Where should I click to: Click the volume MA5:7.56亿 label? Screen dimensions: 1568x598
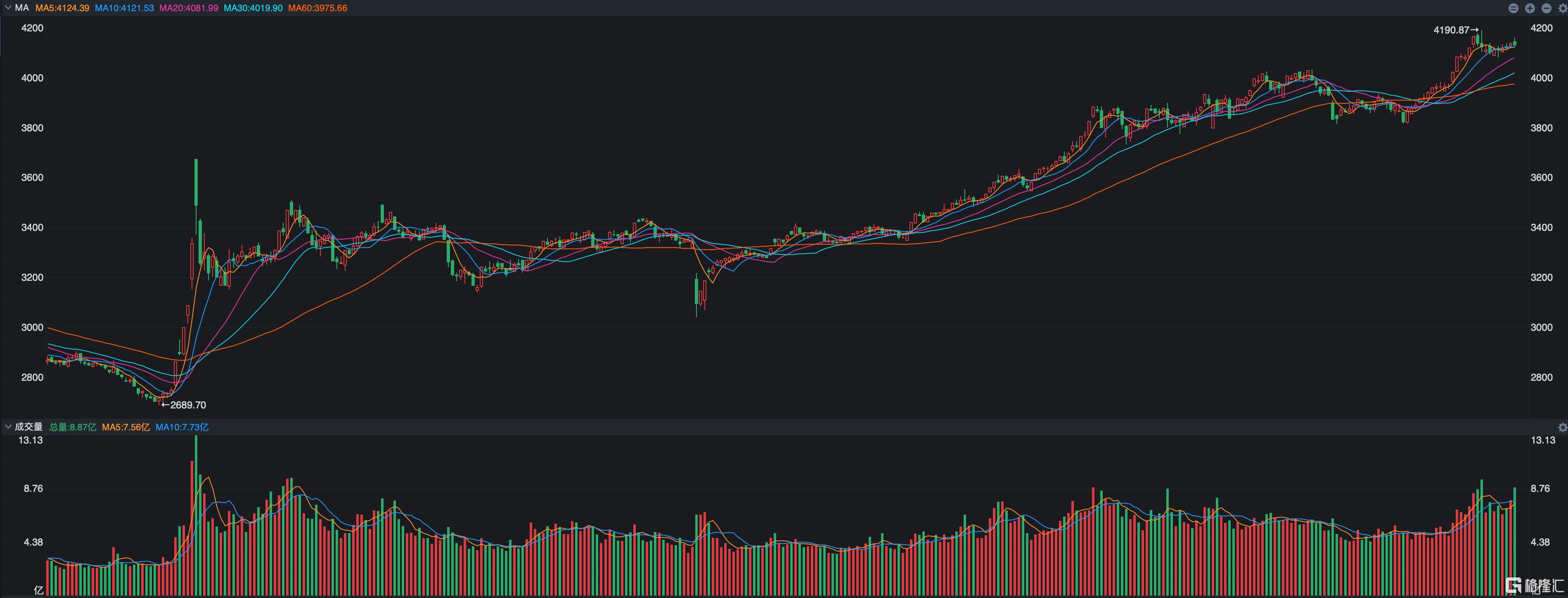(x=126, y=427)
